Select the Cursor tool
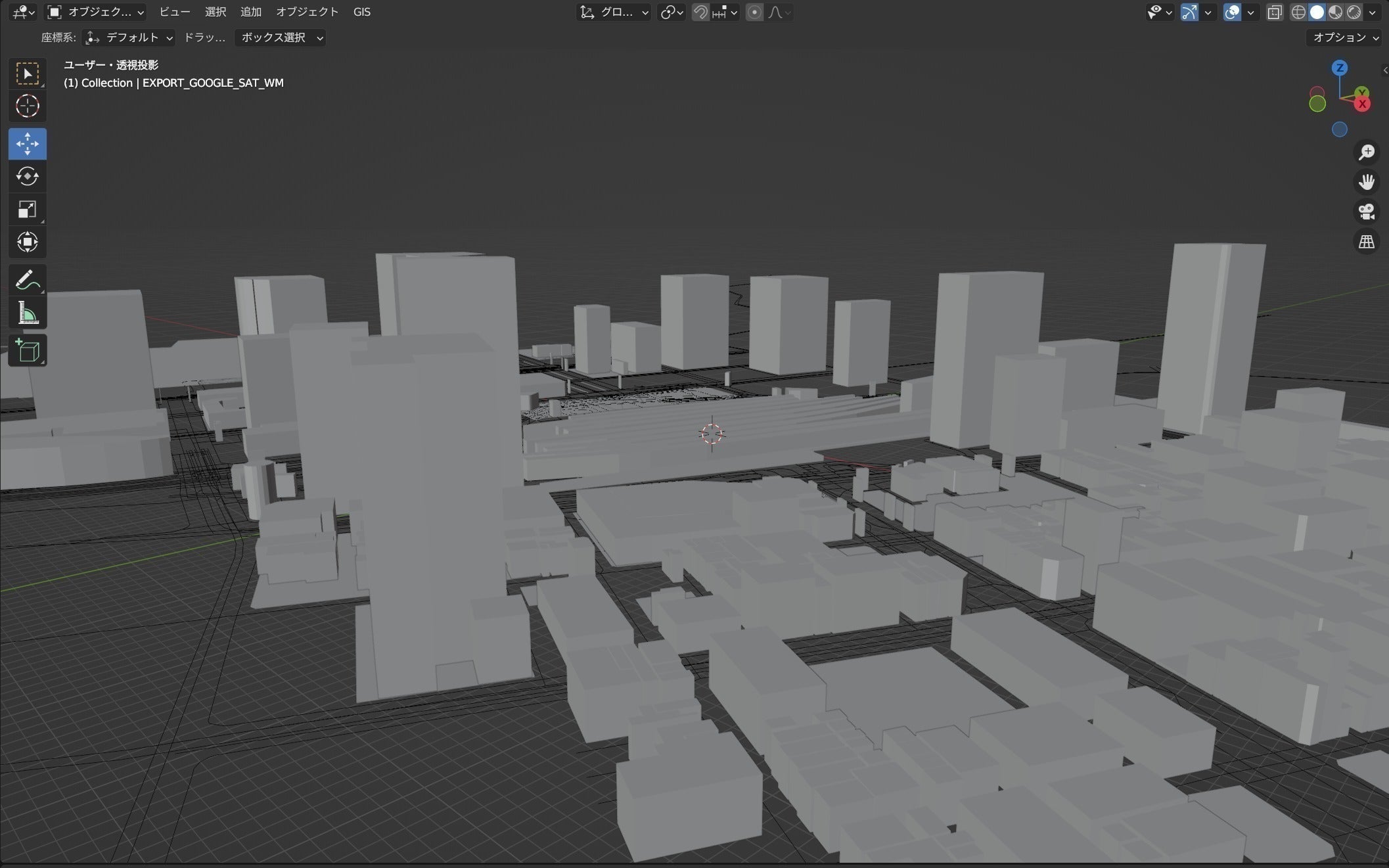This screenshot has width=1389, height=868. [27, 106]
